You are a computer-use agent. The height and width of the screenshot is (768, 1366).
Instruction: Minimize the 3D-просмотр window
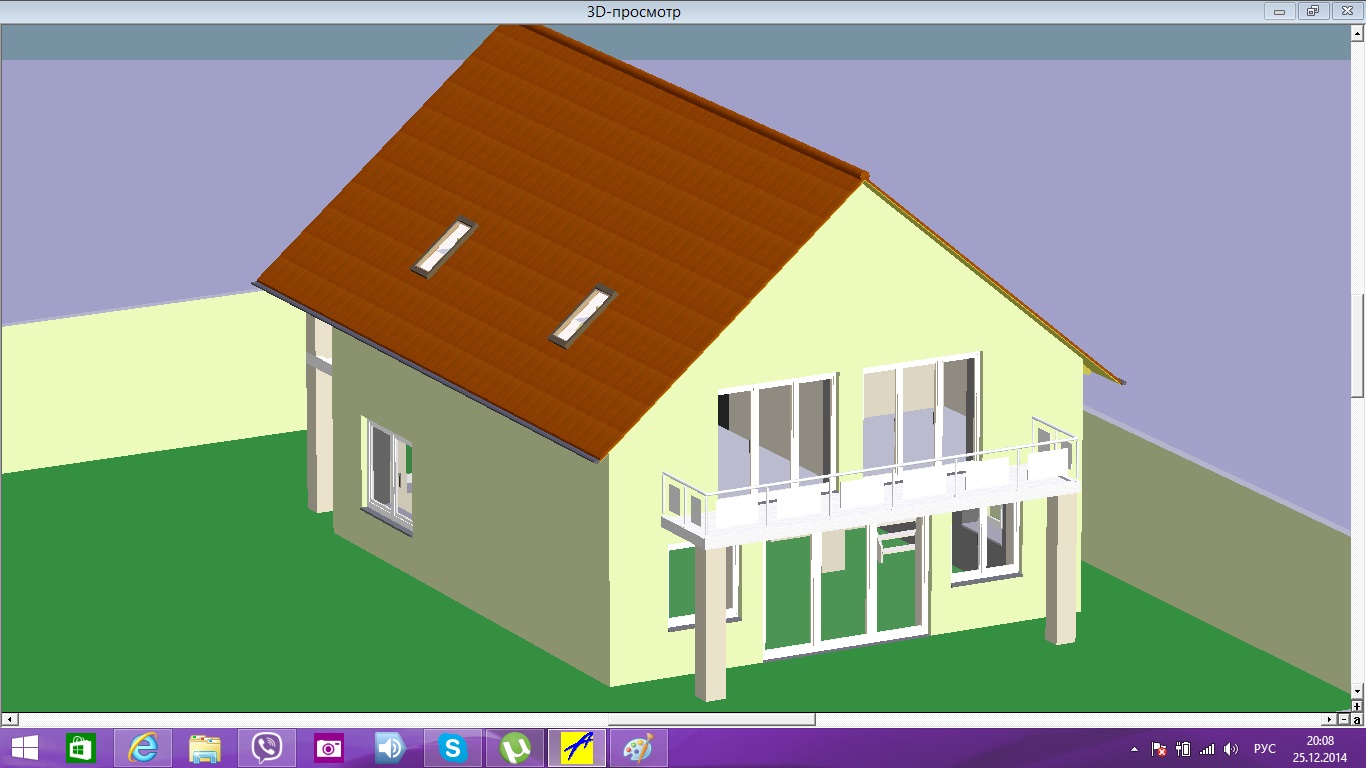coord(1279,11)
